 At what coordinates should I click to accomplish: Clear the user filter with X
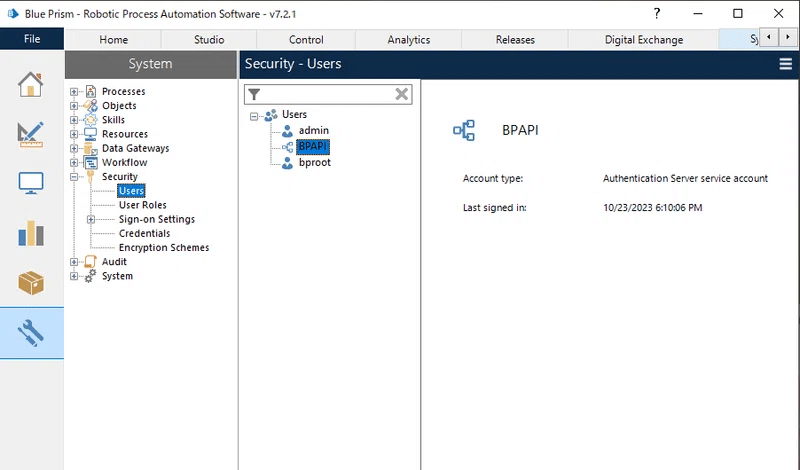coord(402,94)
